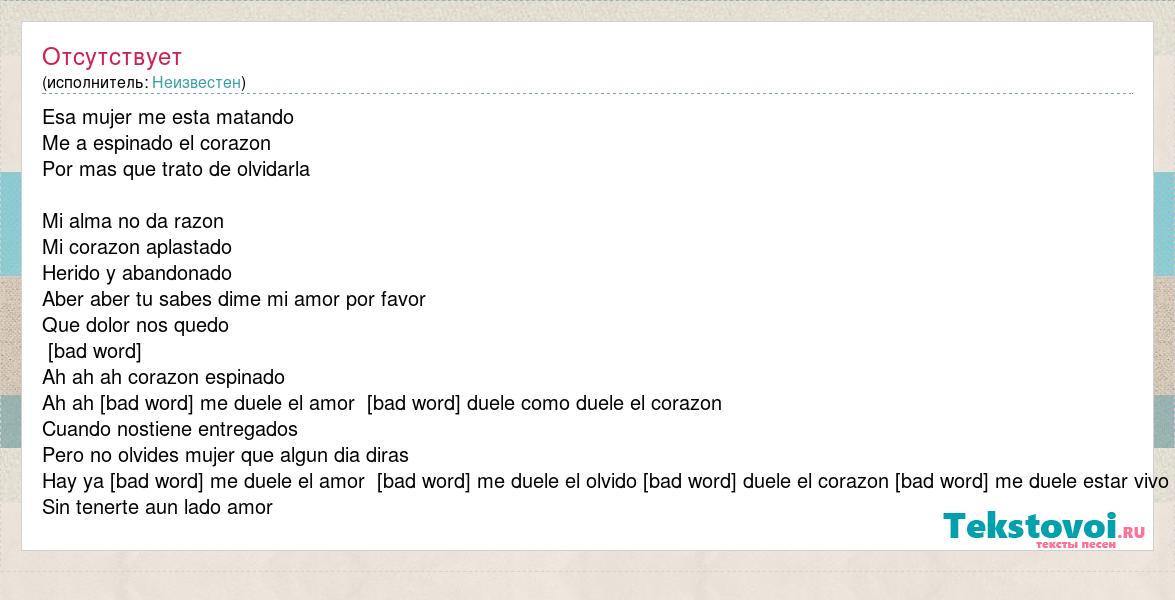The height and width of the screenshot is (600, 1175).
Task: Click the last line 'Sin tenerte aun lado amor'
Action: pos(157,507)
